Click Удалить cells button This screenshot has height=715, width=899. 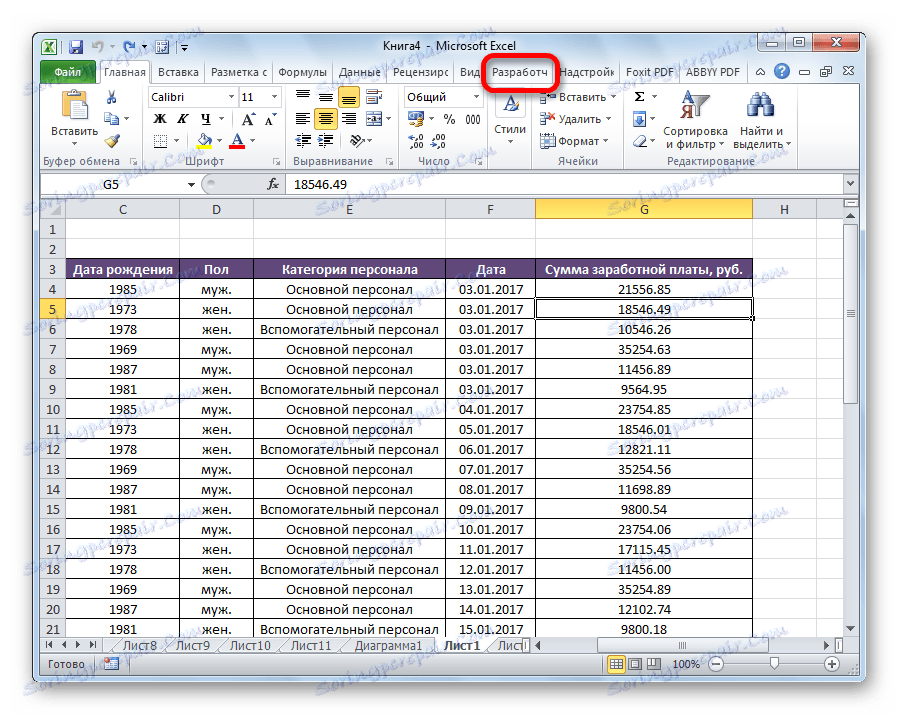tap(576, 119)
